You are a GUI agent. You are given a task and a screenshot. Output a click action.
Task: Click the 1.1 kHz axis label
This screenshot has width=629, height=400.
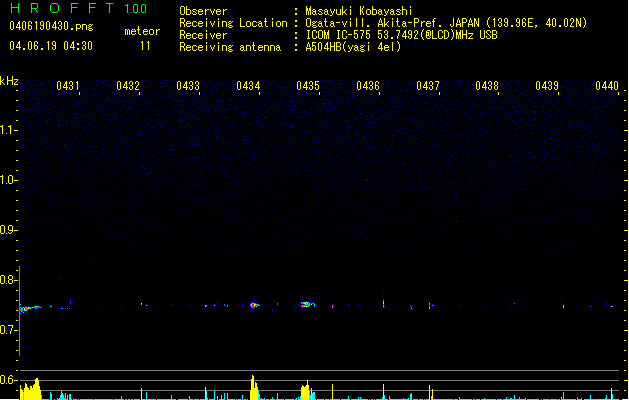8,130
